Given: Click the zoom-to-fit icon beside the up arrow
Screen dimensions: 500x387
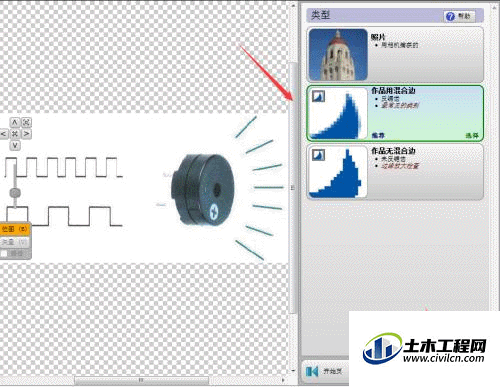Looking at the screenshot, I should (x=26, y=123).
